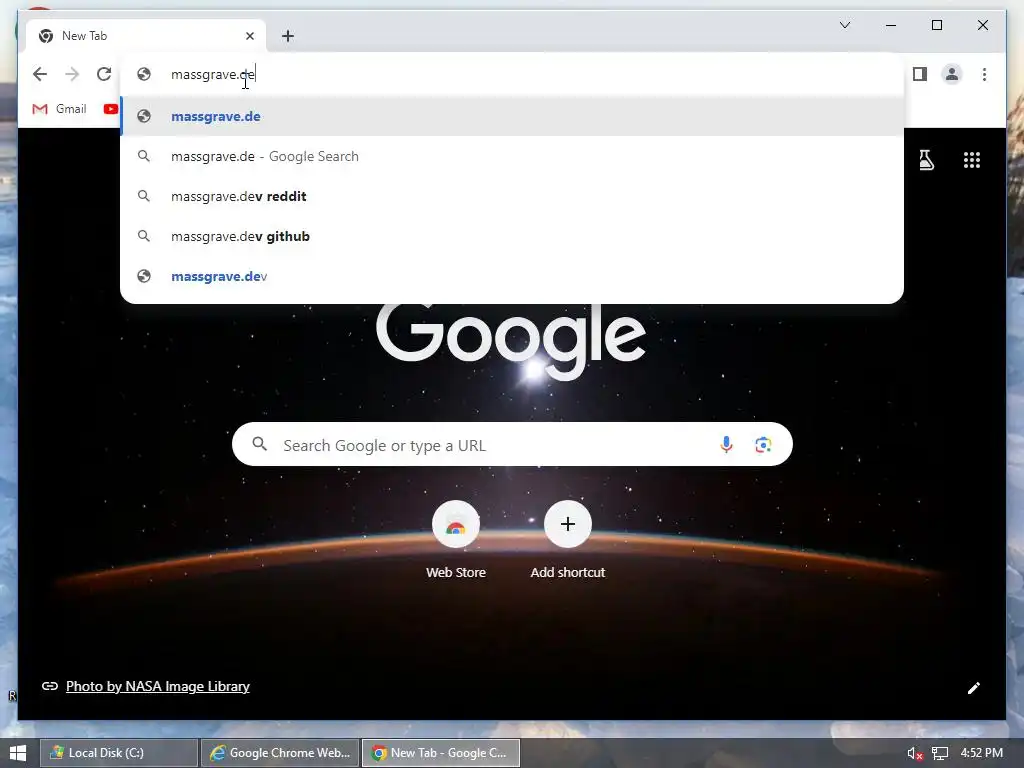Screen dimensions: 1024x768
Task: Open Chrome's three-dot menu
Action: [x=984, y=74]
